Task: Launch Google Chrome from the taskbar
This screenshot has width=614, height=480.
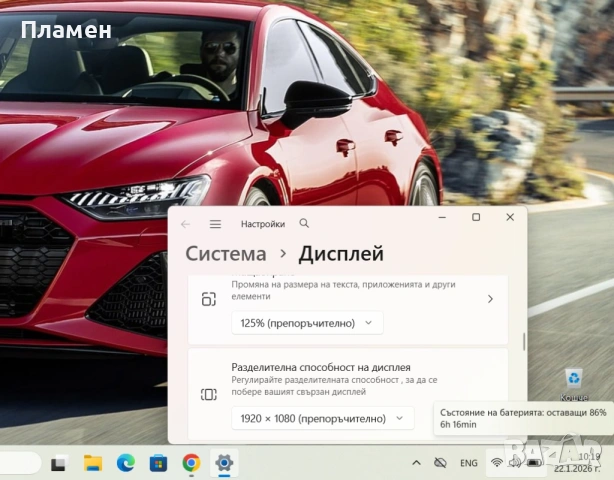Action: pos(191,463)
